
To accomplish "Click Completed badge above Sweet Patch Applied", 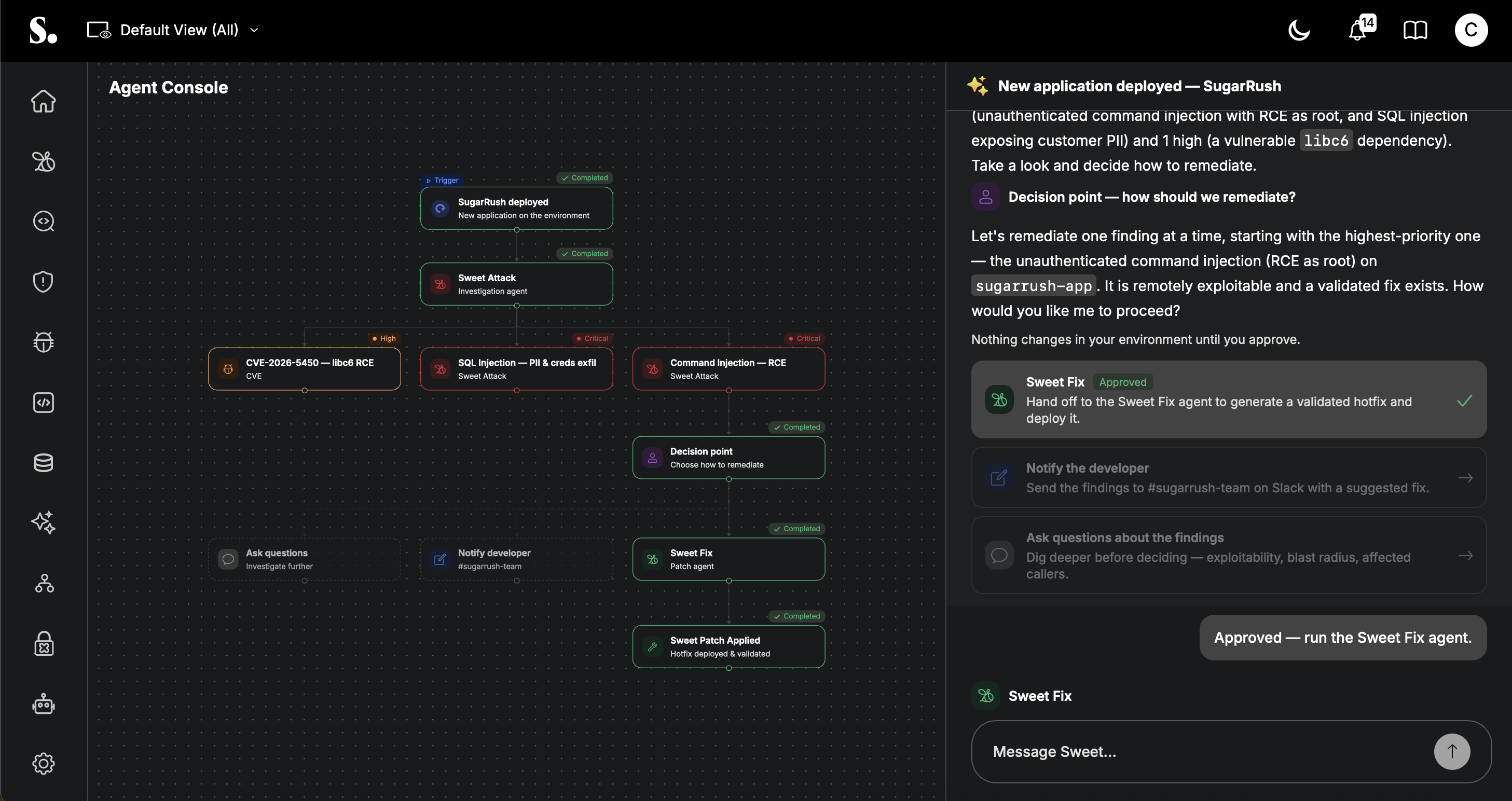I will 796,616.
